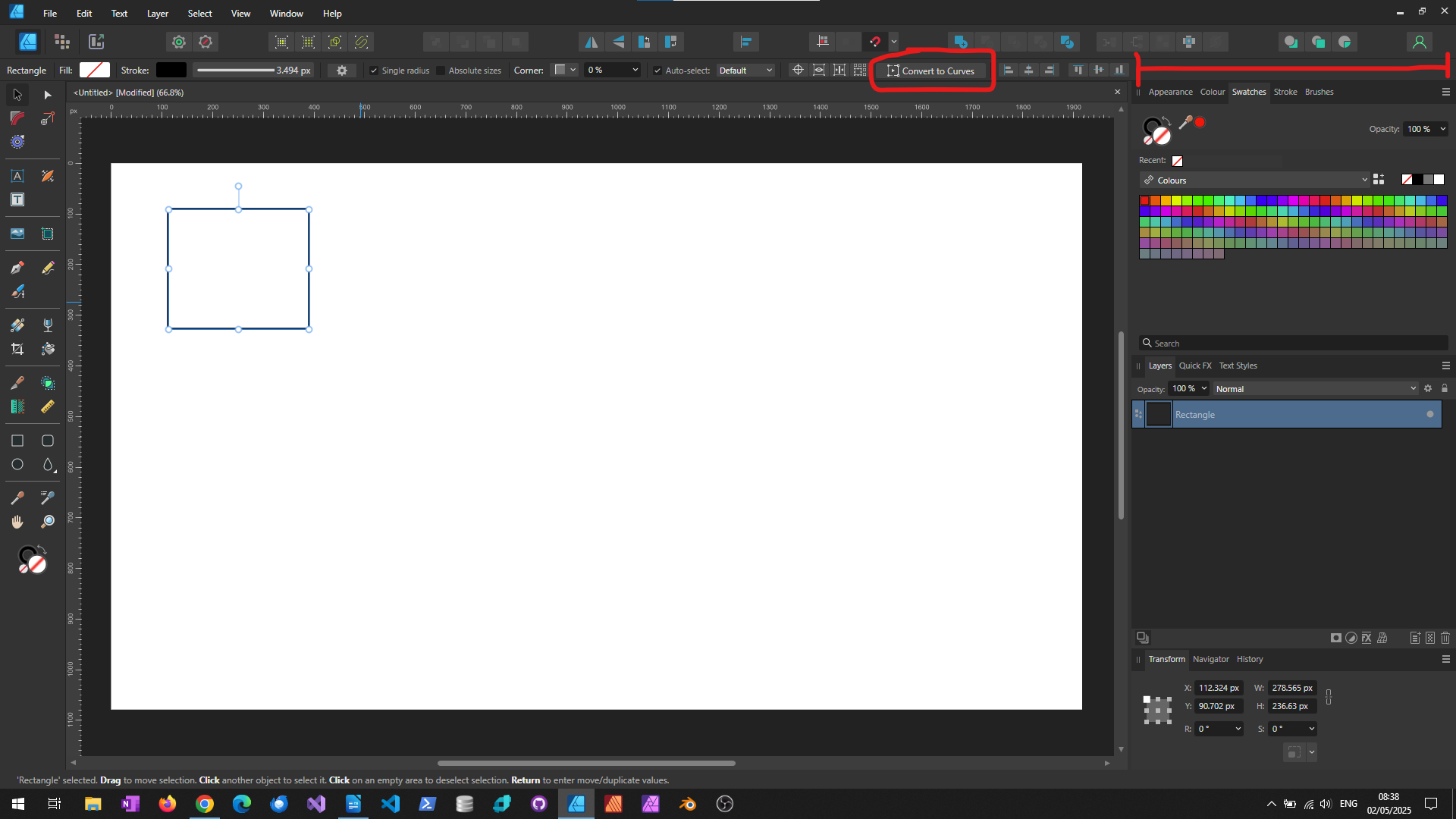This screenshot has height=819, width=1456.
Task: Open Layer Effects fx icon
Action: 1367,638
